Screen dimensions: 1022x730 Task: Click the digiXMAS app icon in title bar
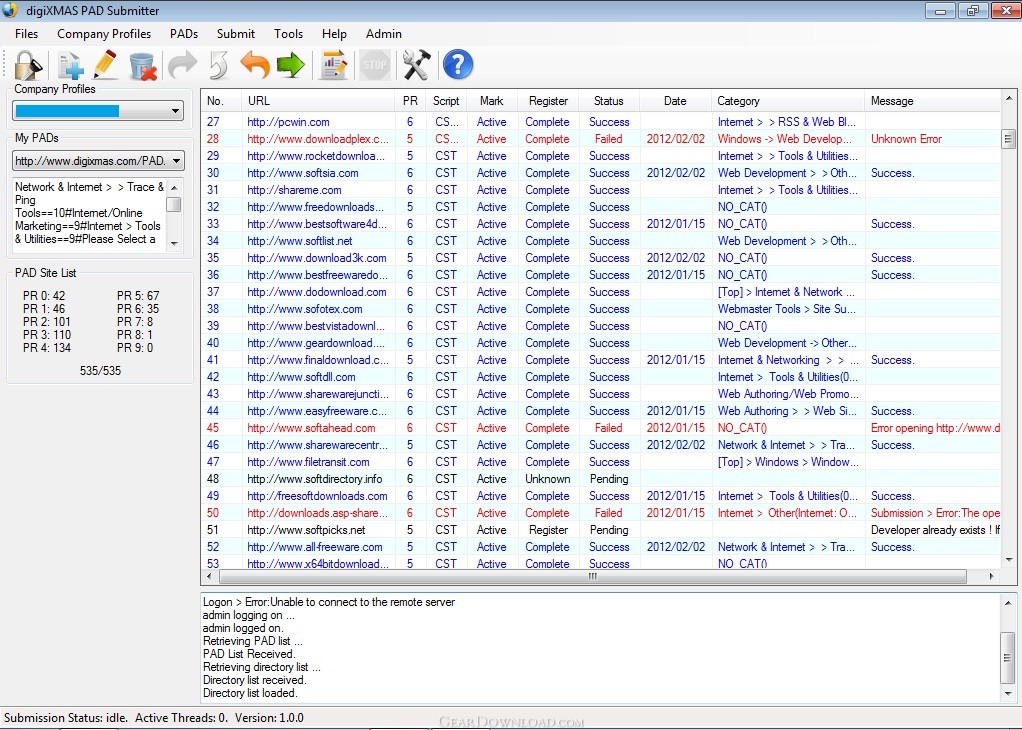10,10
